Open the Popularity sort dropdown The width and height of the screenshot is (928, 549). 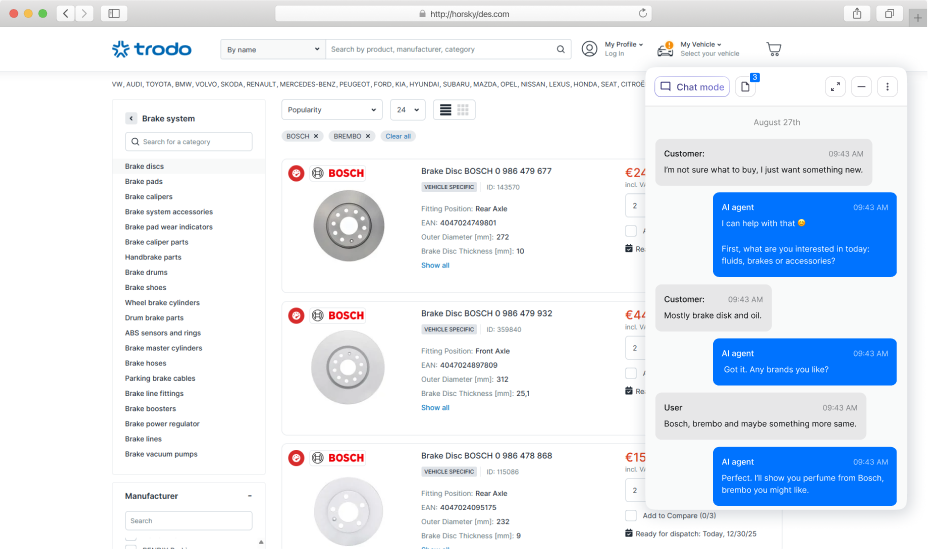click(x=332, y=109)
